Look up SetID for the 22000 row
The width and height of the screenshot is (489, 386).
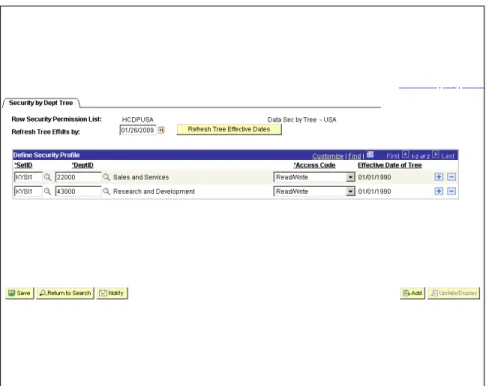tap(47, 177)
